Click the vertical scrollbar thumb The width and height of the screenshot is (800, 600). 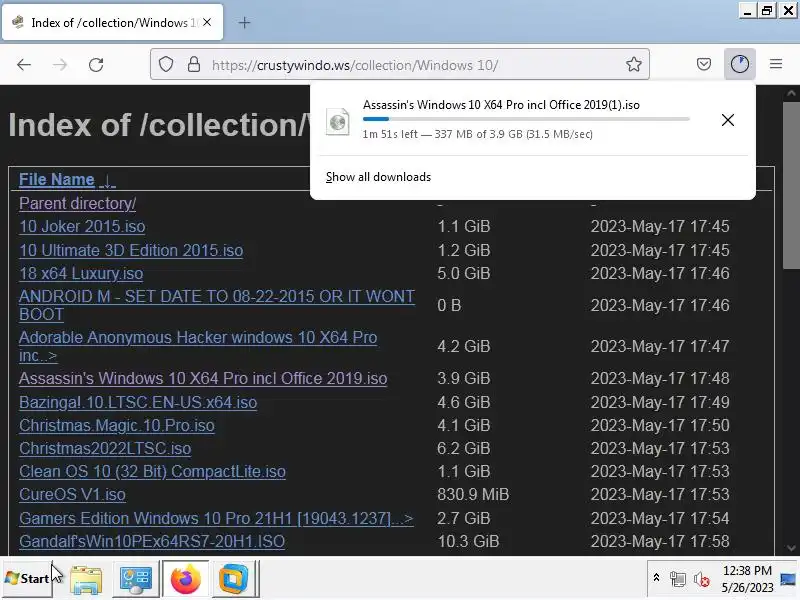tap(791, 185)
